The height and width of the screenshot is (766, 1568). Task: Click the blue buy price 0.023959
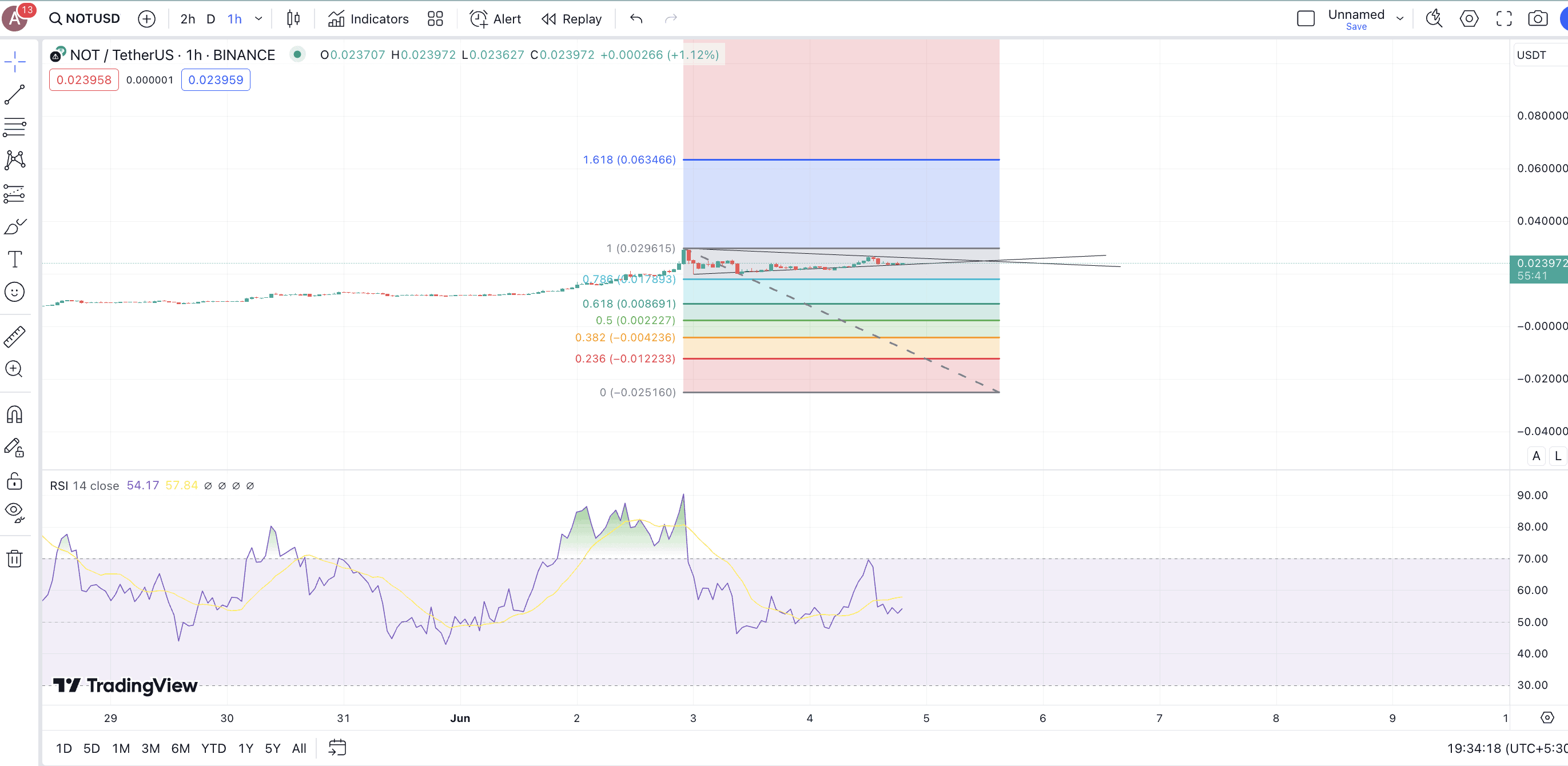216,79
